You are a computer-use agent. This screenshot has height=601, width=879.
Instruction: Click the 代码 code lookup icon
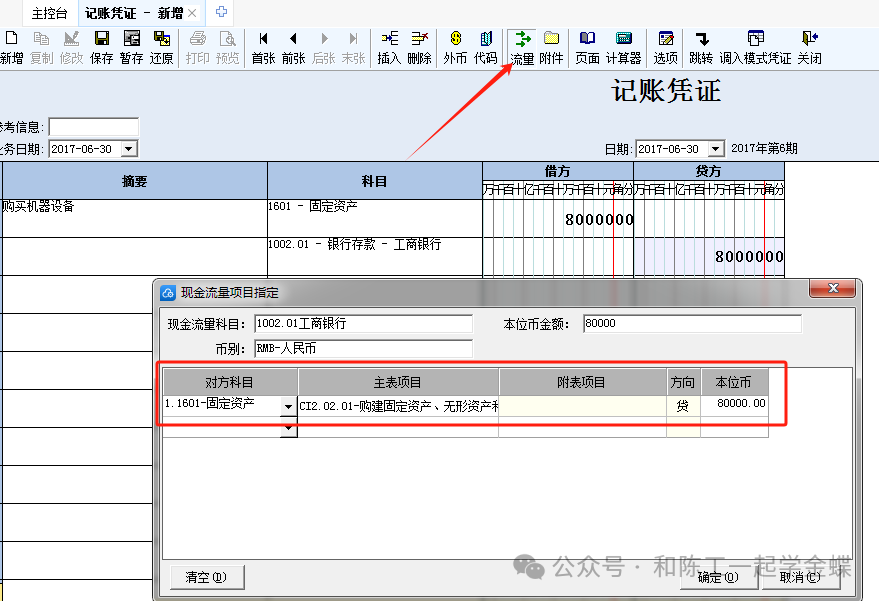[x=486, y=47]
